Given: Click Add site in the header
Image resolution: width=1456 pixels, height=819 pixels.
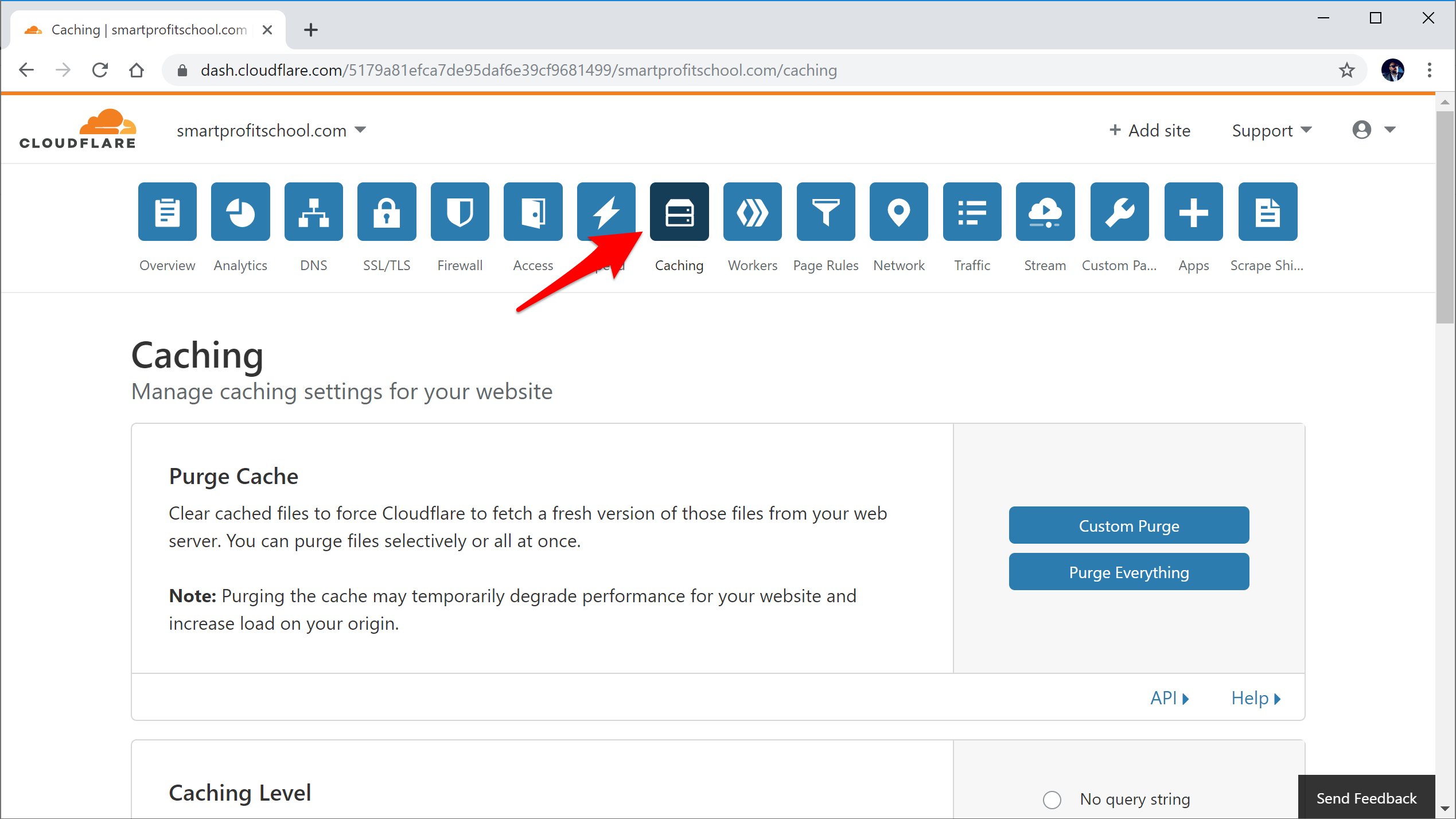Looking at the screenshot, I should click(1150, 131).
